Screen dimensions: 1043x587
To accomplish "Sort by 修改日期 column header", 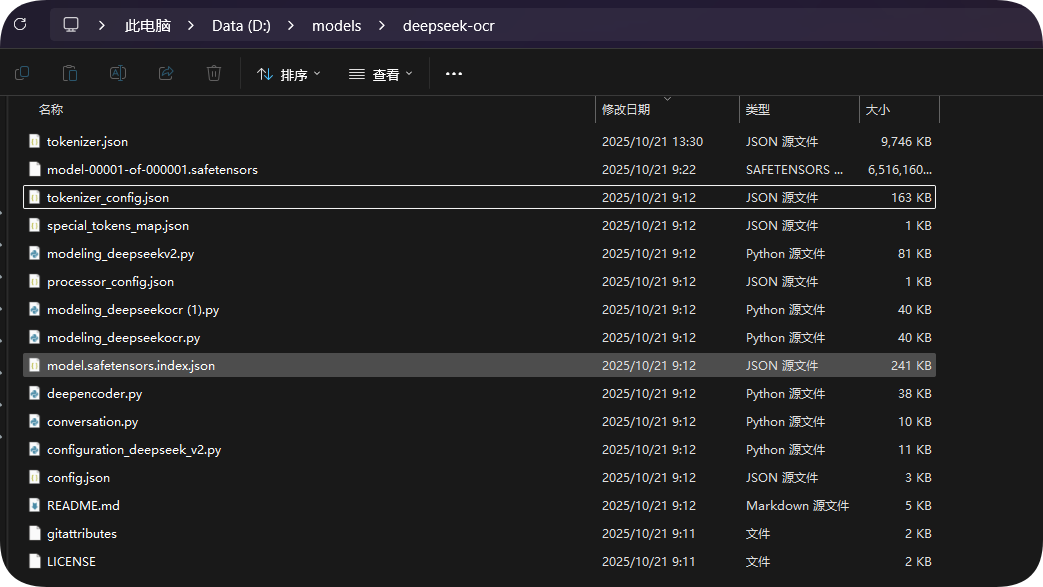I will [626, 110].
